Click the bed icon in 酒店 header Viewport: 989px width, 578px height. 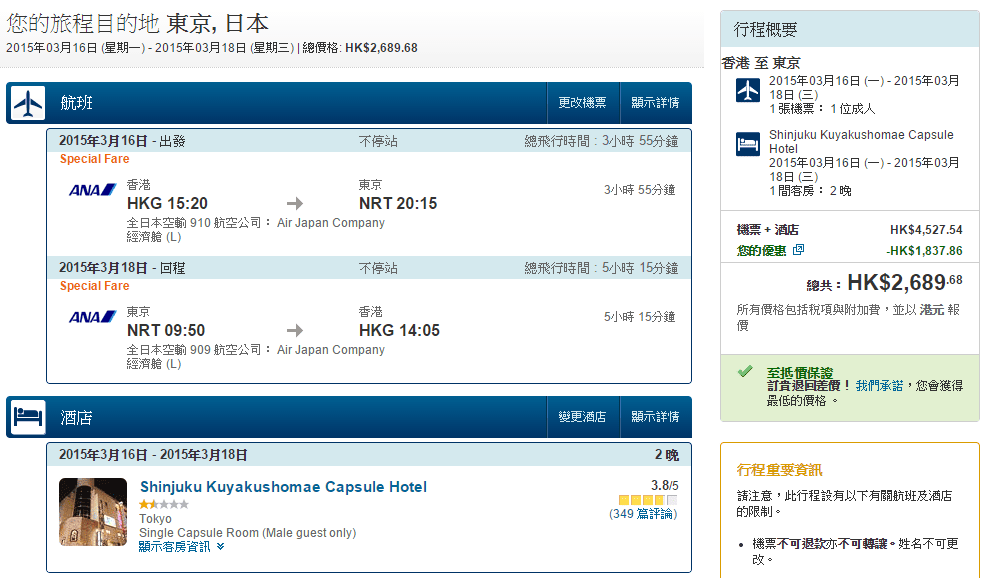coord(29,417)
